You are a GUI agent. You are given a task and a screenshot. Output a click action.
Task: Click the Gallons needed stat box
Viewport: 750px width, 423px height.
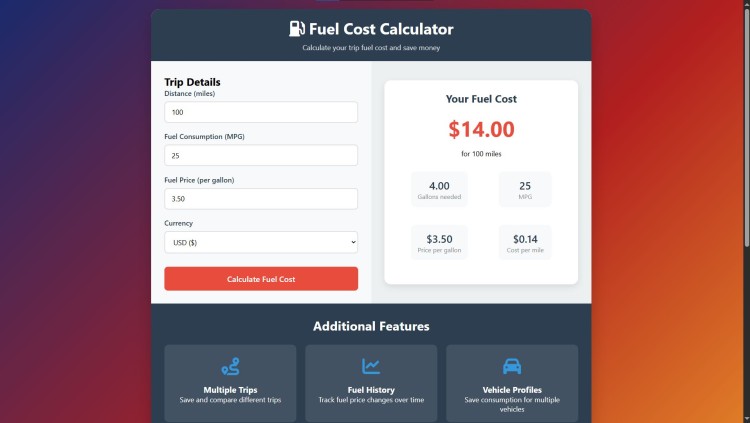click(x=439, y=189)
